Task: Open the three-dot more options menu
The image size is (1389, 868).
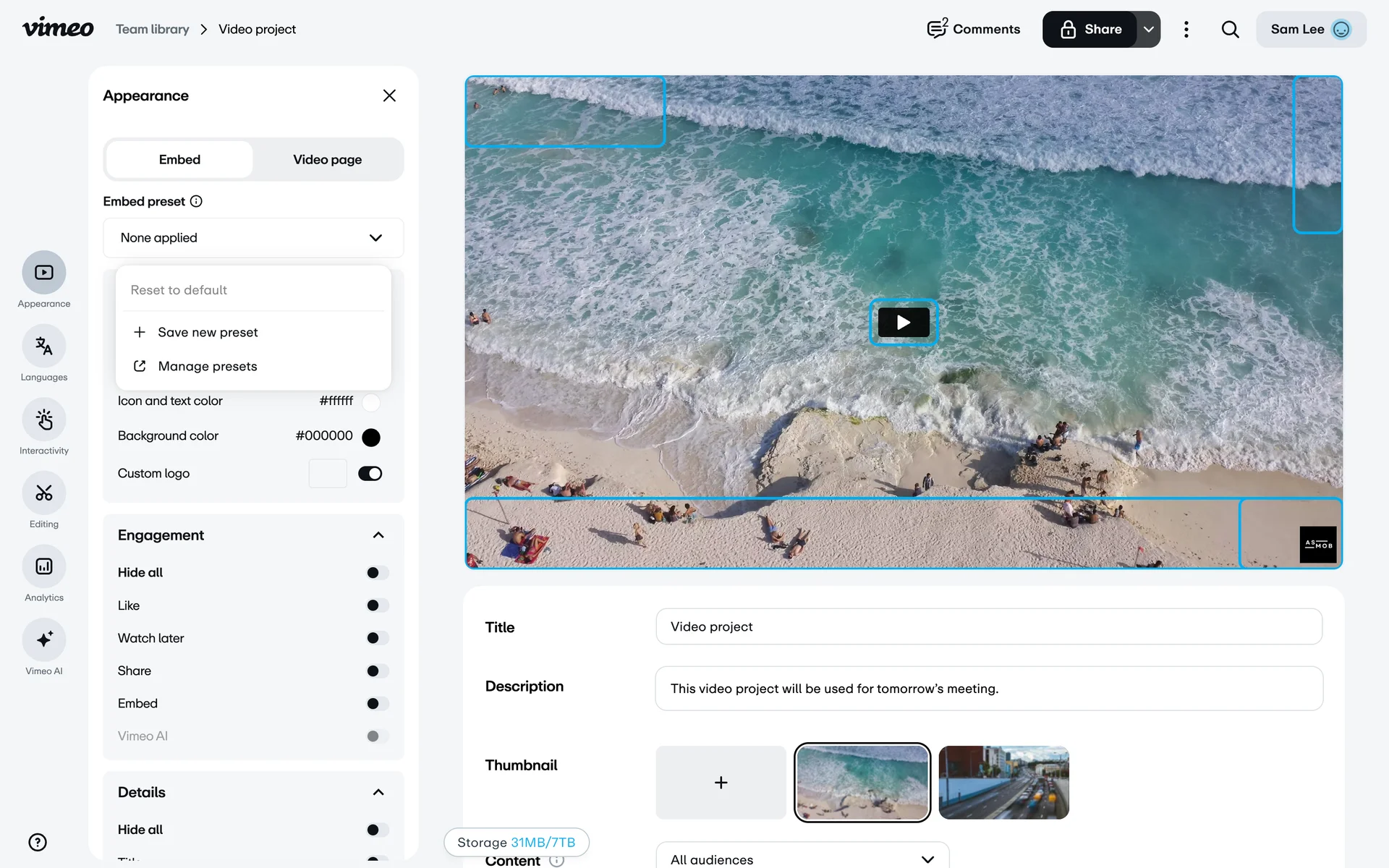Action: (x=1186, y=29)
